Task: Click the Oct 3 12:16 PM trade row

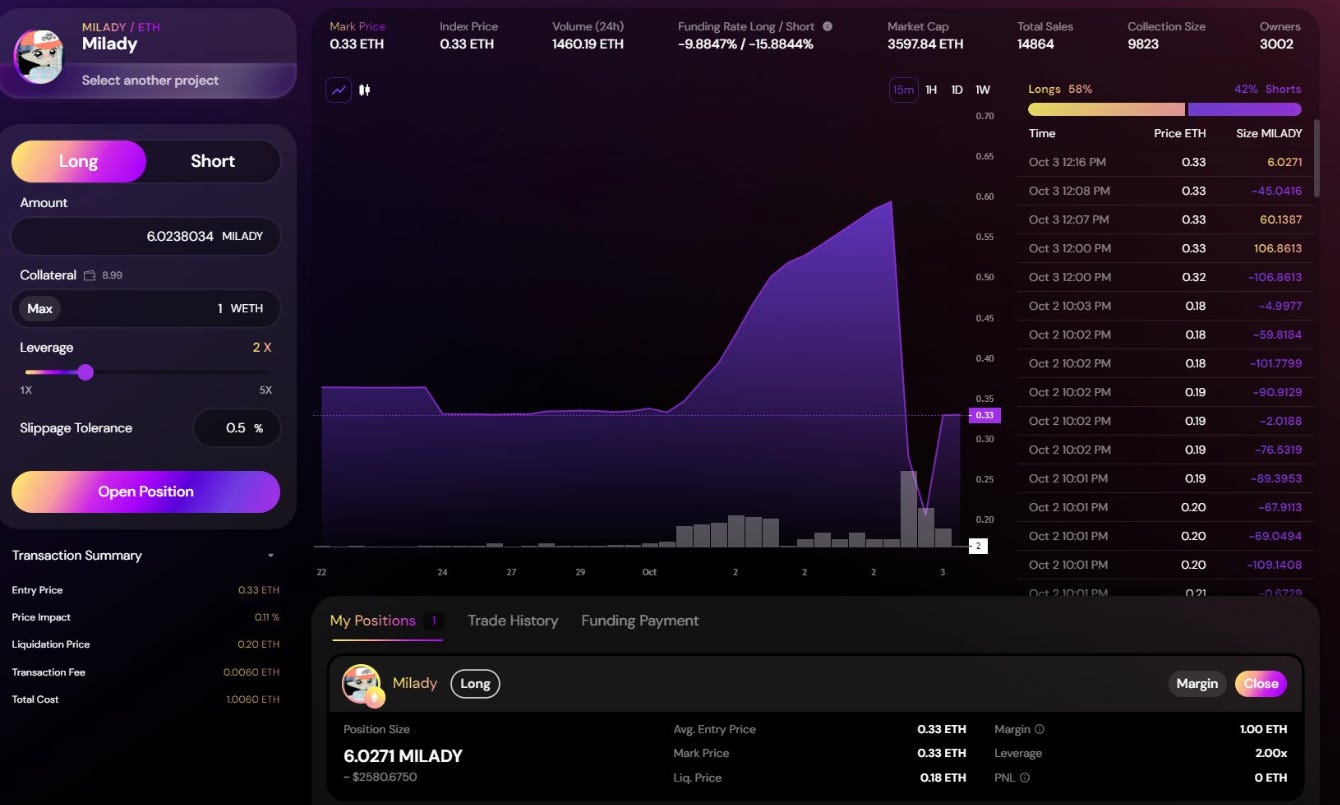Action: [1165, 162]
